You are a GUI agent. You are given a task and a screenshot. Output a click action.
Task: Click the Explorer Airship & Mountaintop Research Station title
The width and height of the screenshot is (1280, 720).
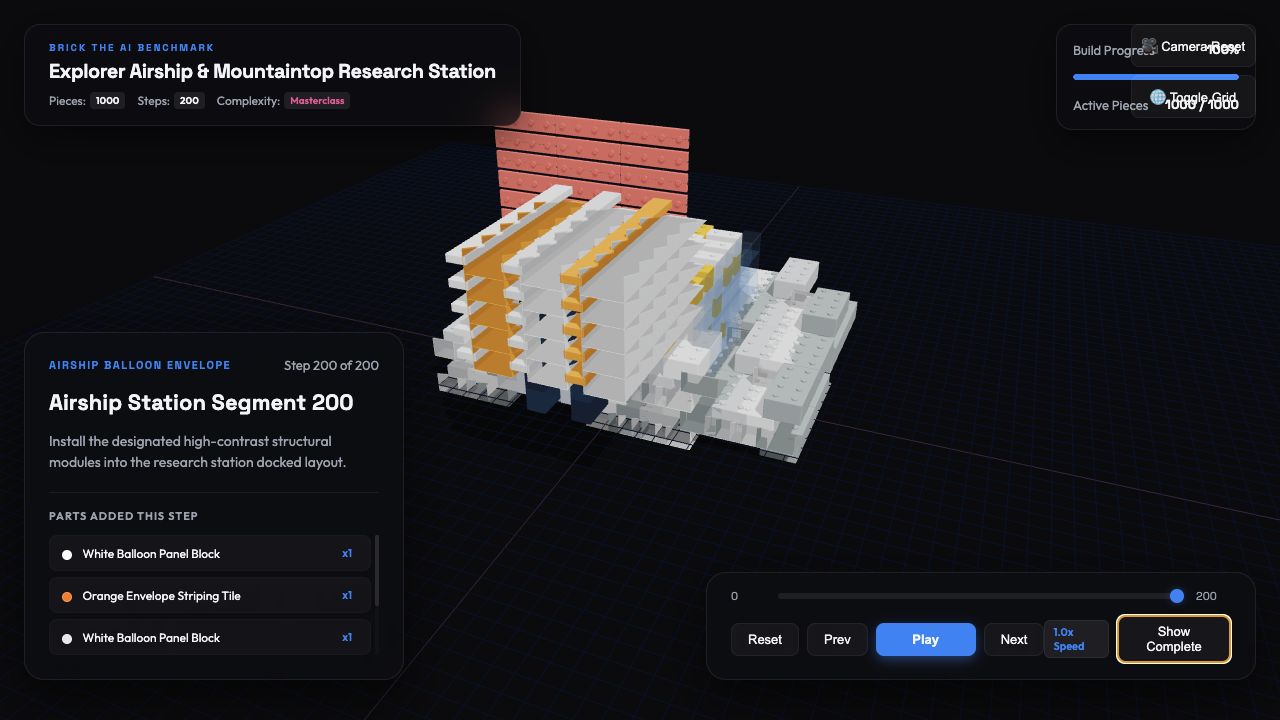point(272,72)
